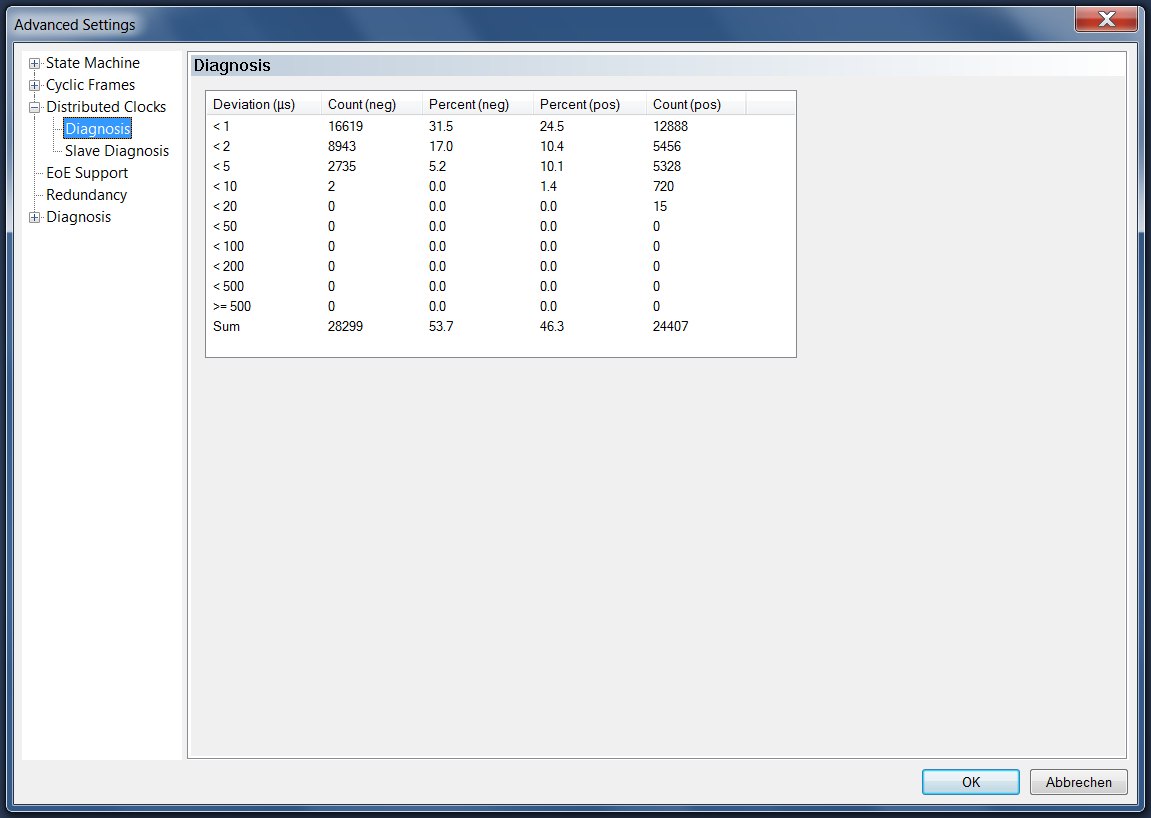Image resolution: width=1151 pixels, height=818 pixels.
Task: Click percent value 10.4
Action: tap(552, 146)
